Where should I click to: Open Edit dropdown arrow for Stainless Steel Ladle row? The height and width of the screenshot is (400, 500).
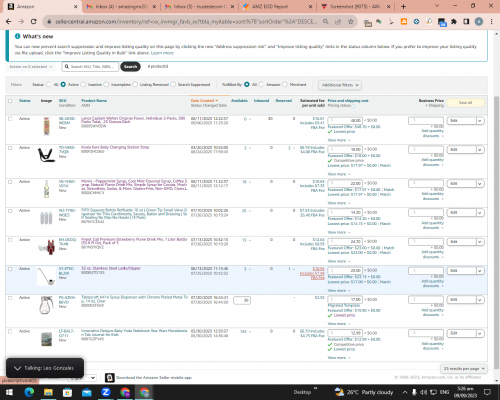[480, 271]
